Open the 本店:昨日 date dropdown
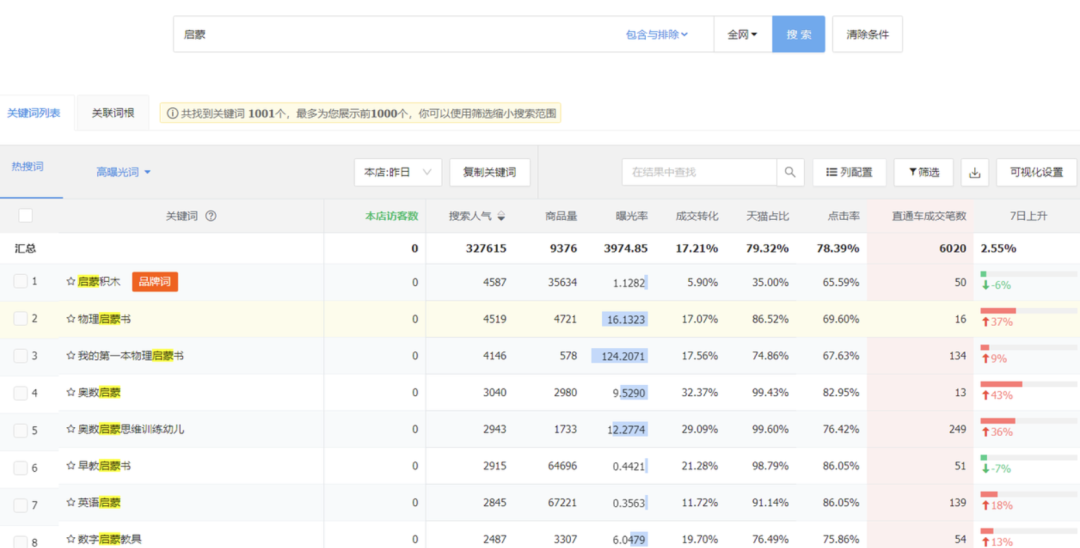Viewport: 1080px width, 548px height. 397,172
